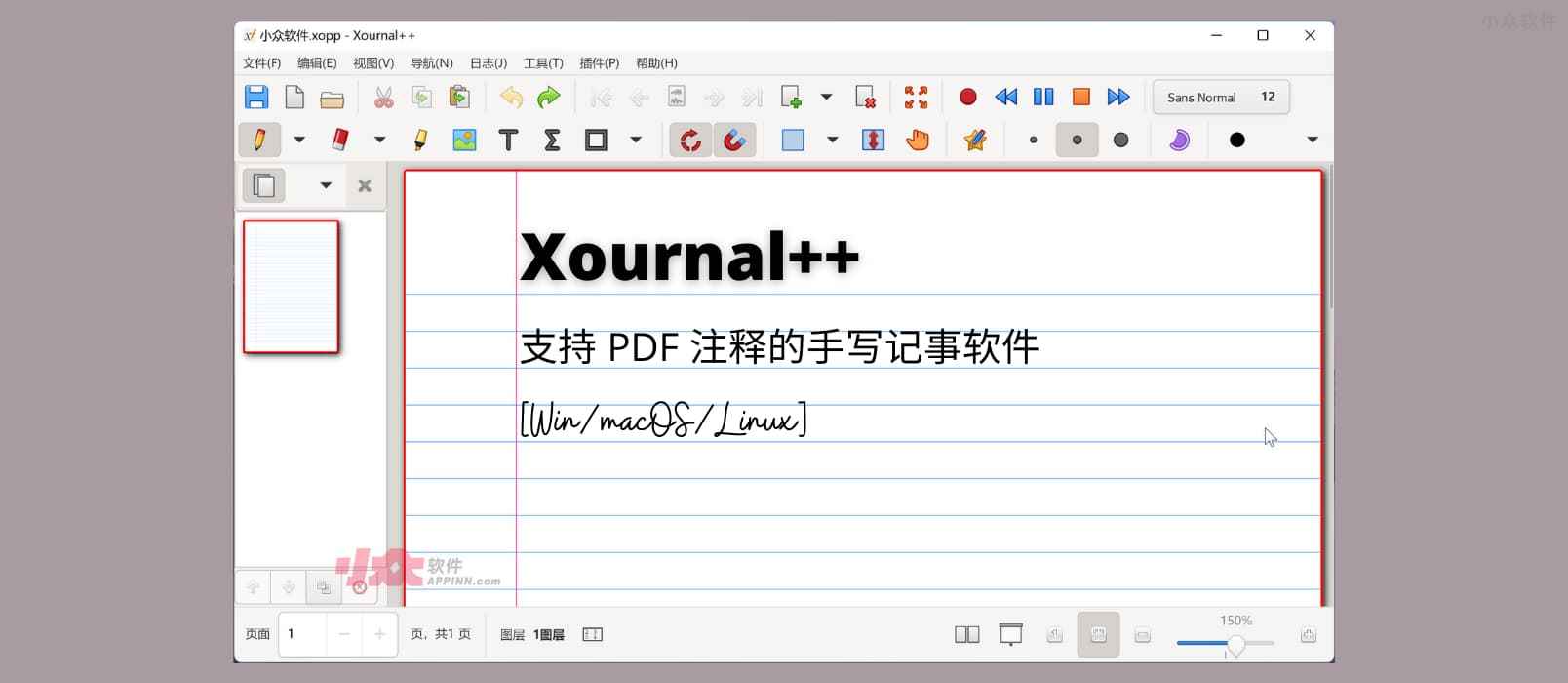The height and width of the screenshot is (683, 1568).
Task: Paste from clipboard icon
Action: (x=458, y=97)
